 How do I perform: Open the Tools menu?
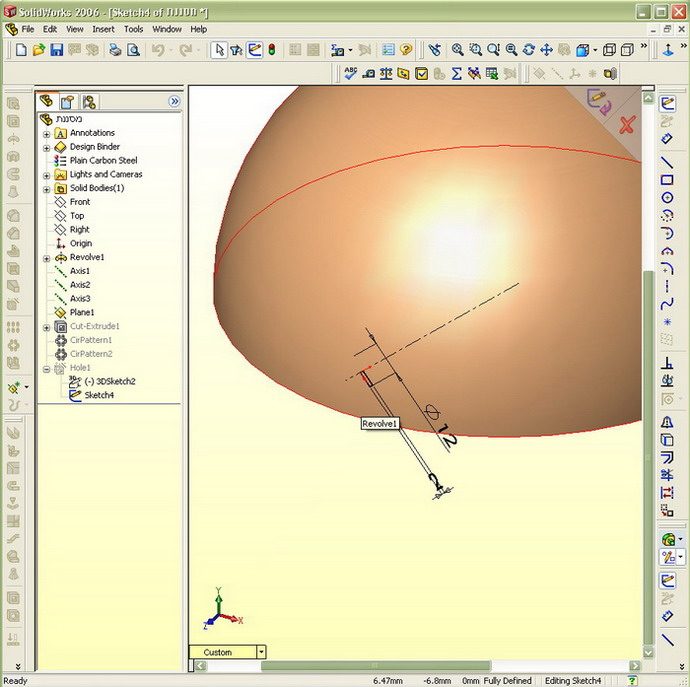(133, 29)
